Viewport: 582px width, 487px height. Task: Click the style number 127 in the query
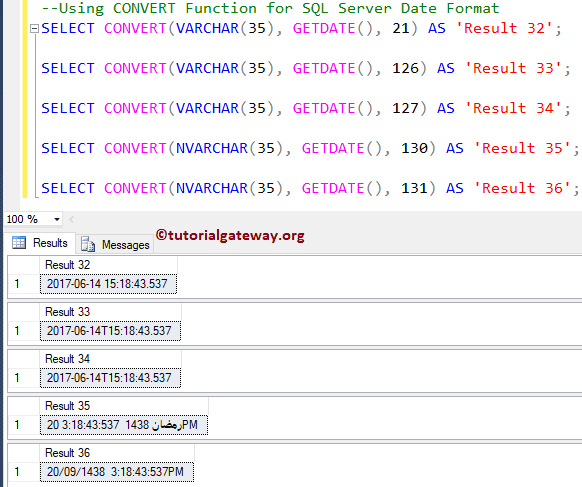tap(405, 109)
